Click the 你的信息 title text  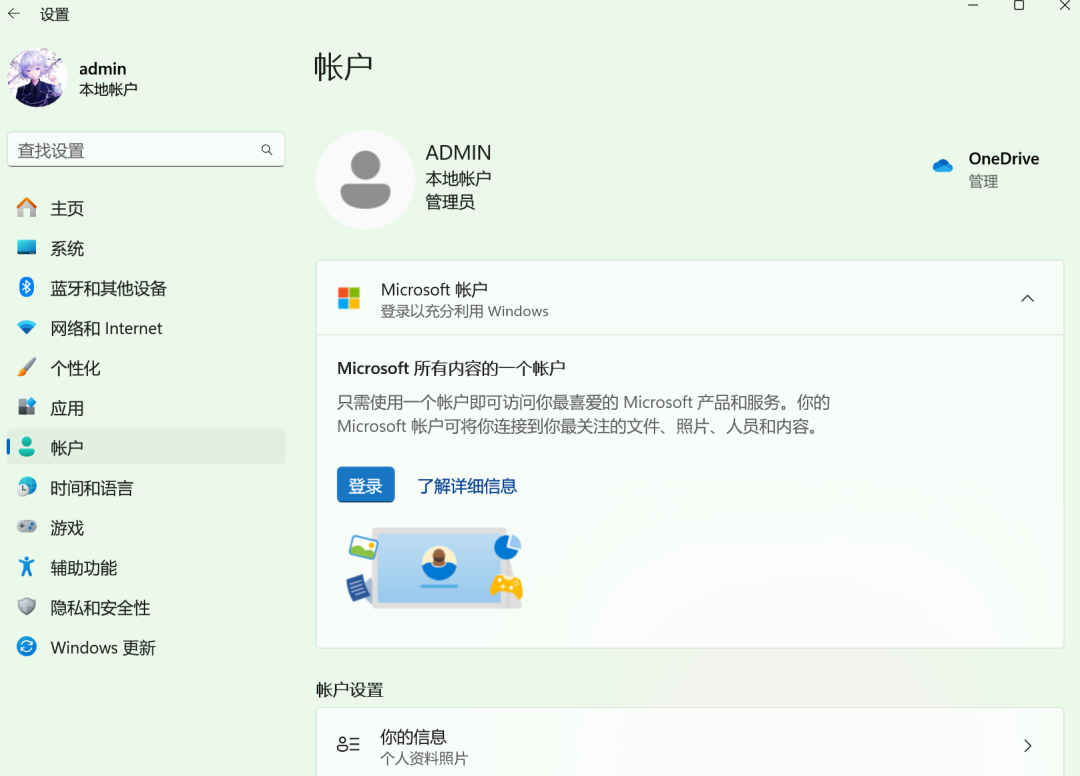point(413,736)
